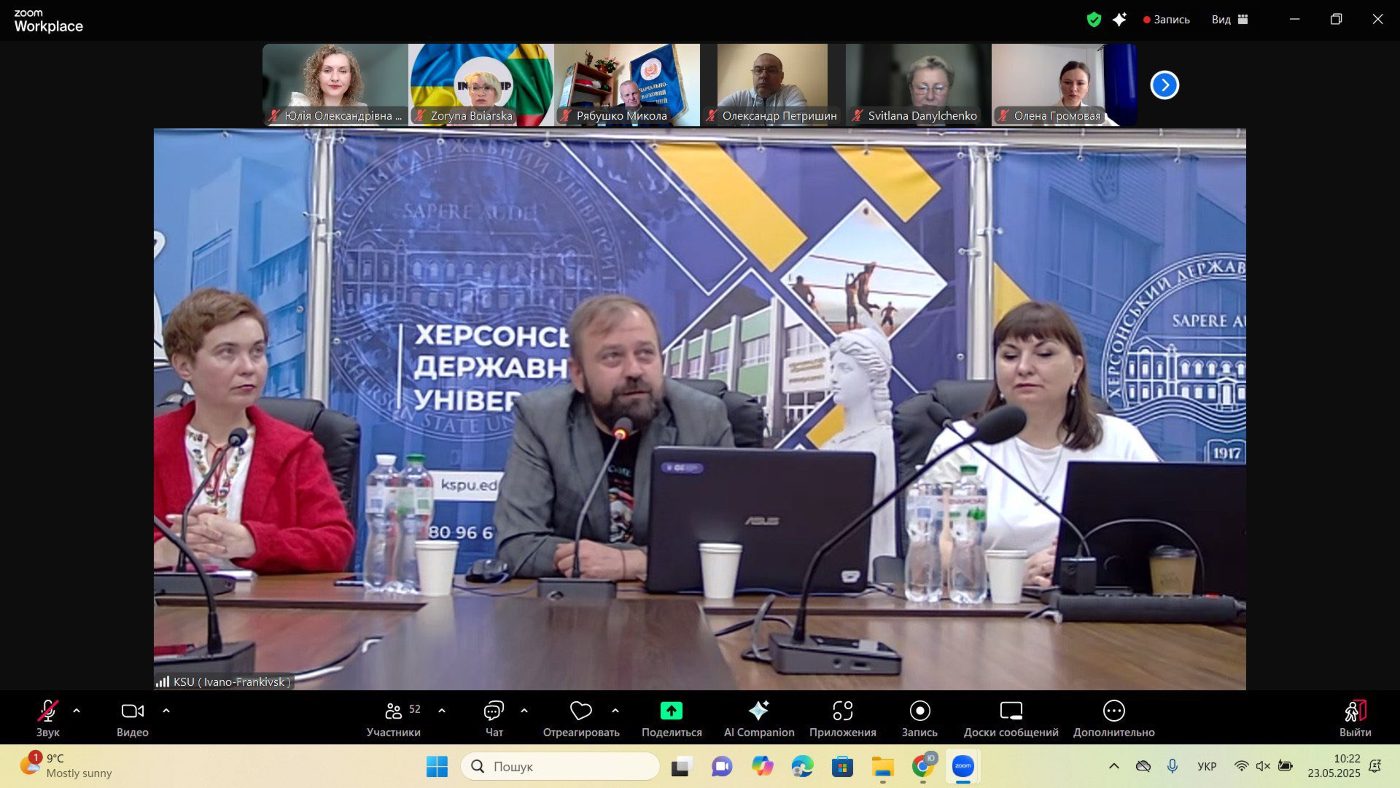
Task: Open the notification bell in taskbar
Action: 1375,766
